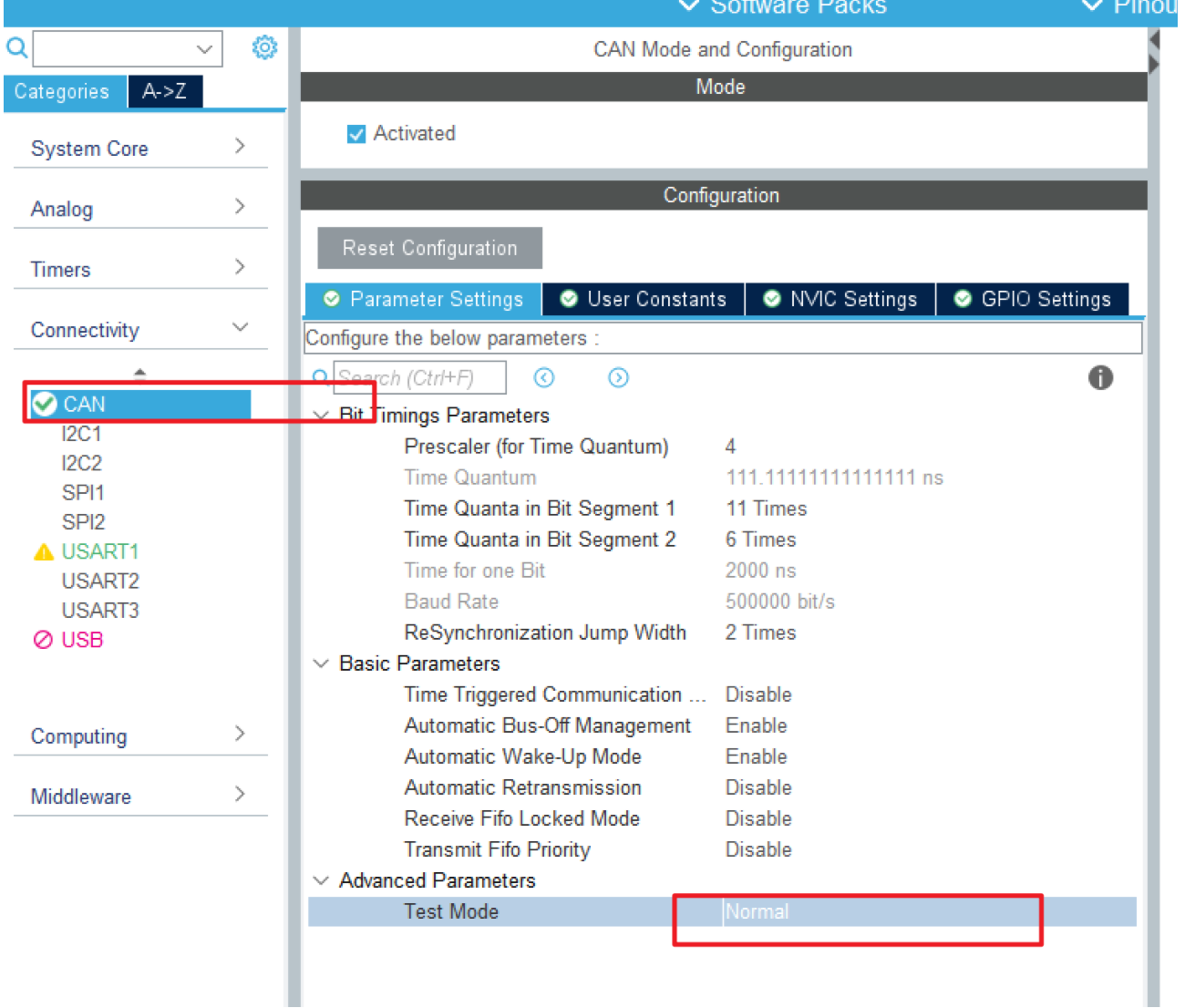The width and height of the screenshot is (1185, 1008).
Task: Change Receive Fifo Locked Mode Disable value
Action: (x=758, y=818)
